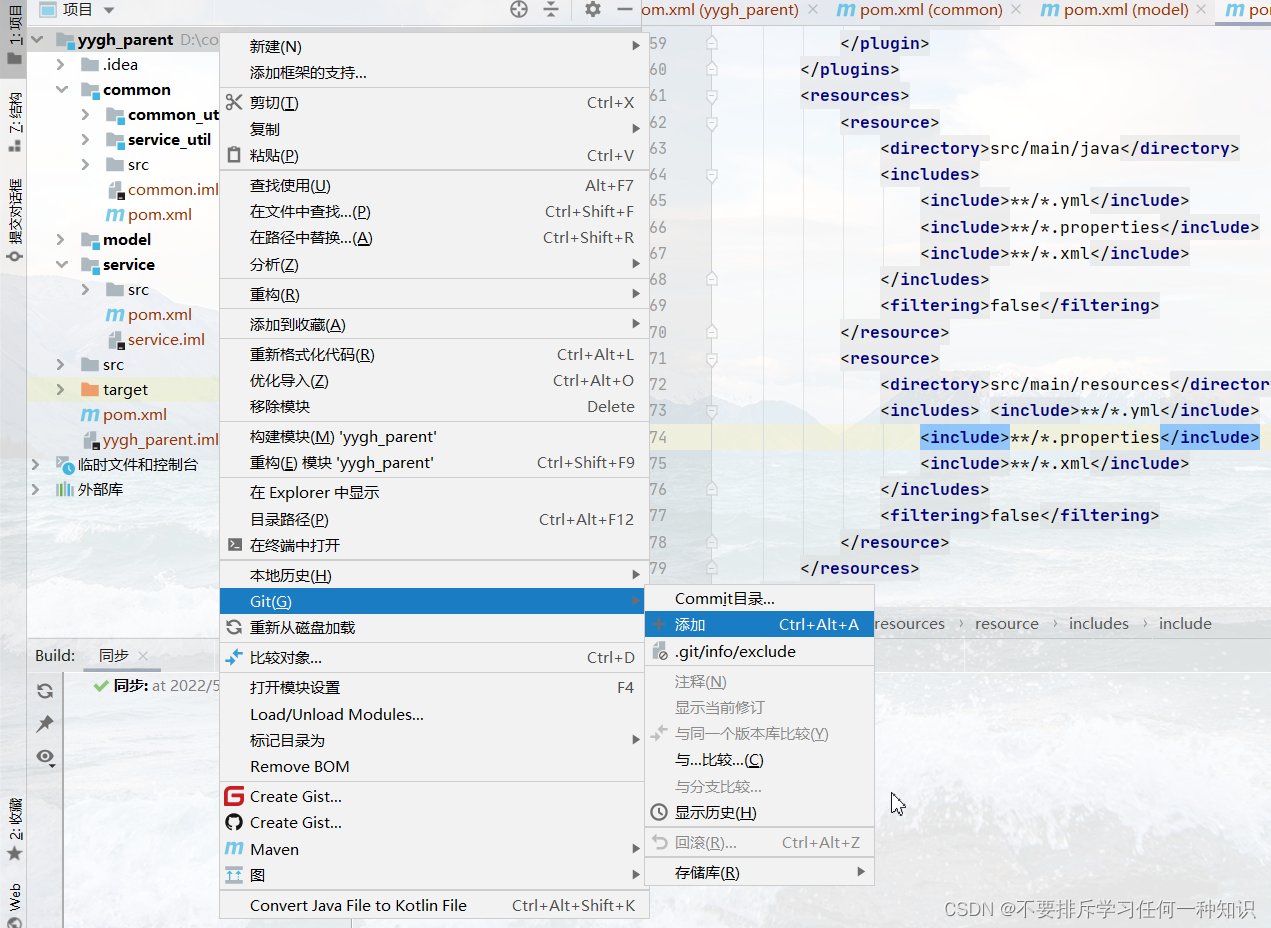Select Open in Terminal entry
The image size is (1271, 928).
(x=434, y=546)
